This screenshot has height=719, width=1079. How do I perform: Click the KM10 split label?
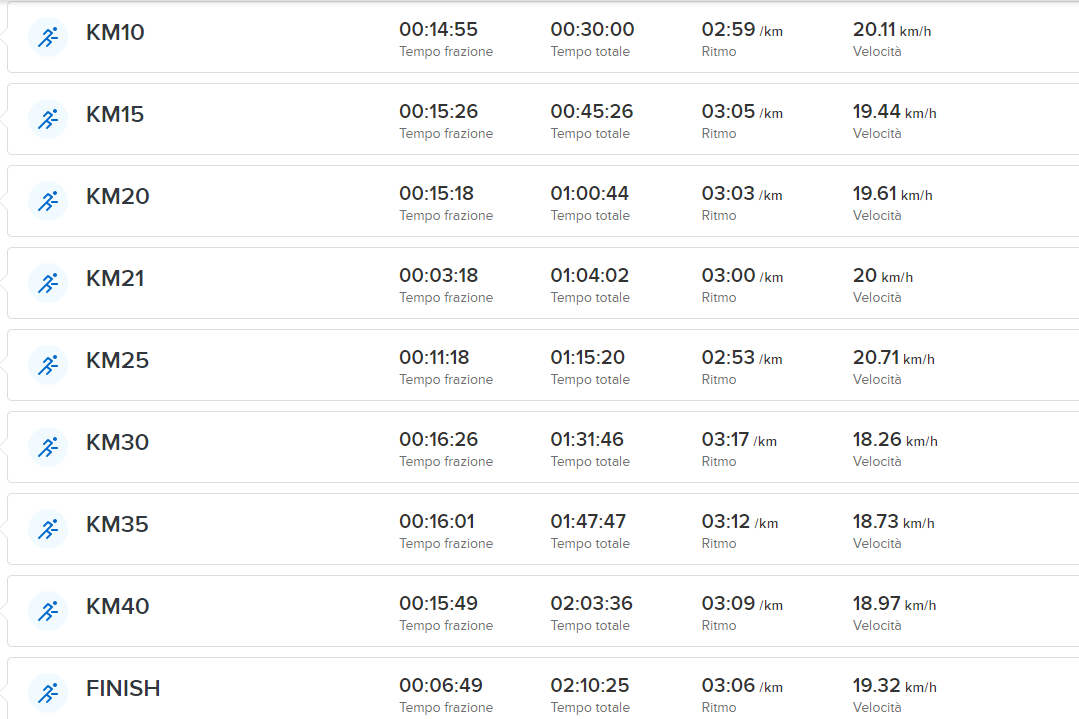[x=115, y=32]
